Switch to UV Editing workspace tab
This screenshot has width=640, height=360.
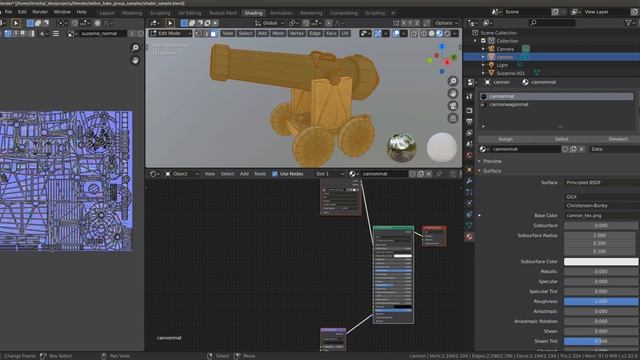pos(189,13)
